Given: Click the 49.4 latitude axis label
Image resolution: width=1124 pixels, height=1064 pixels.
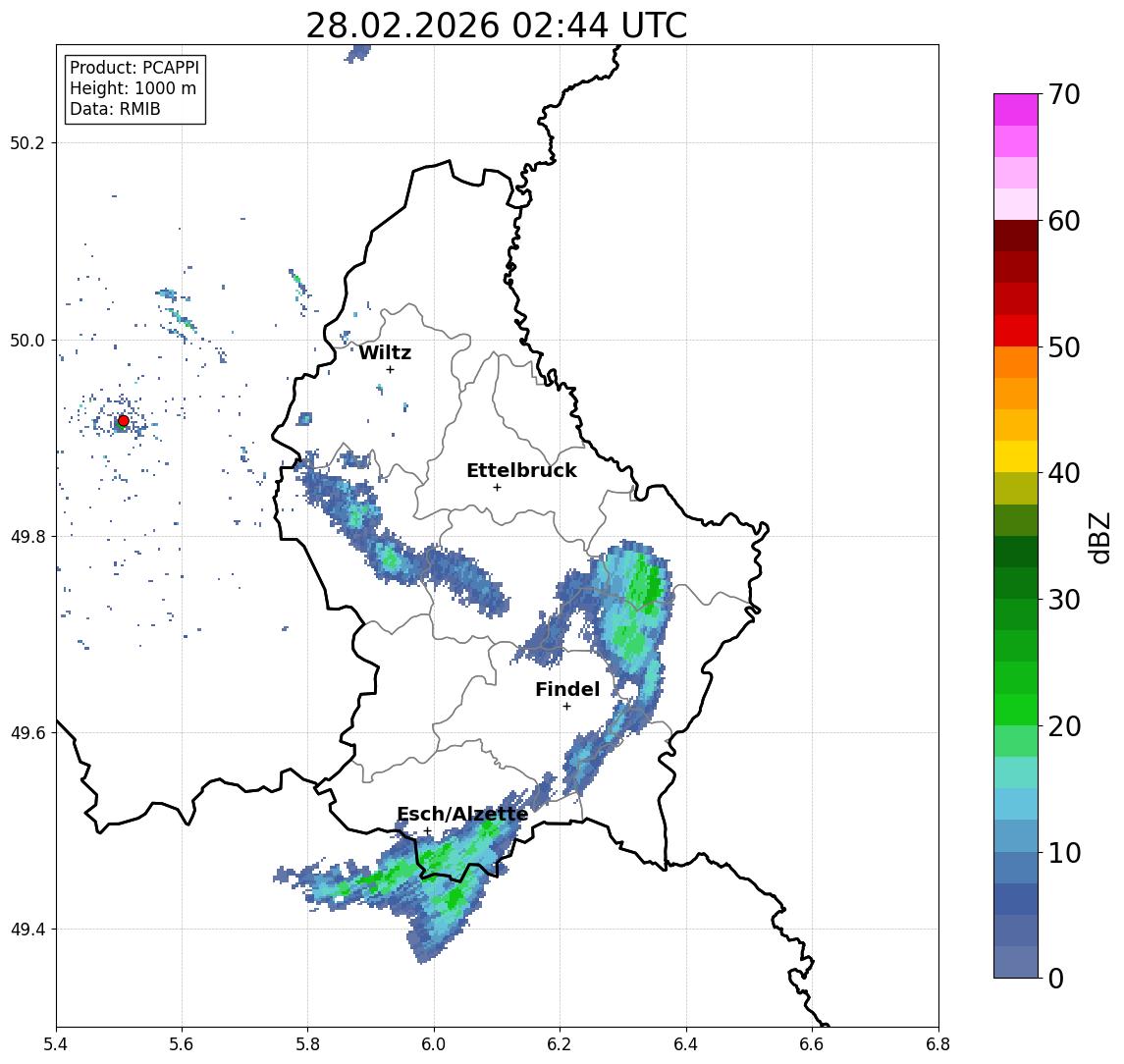Looking at the screenshot, I should pos(27,930).
